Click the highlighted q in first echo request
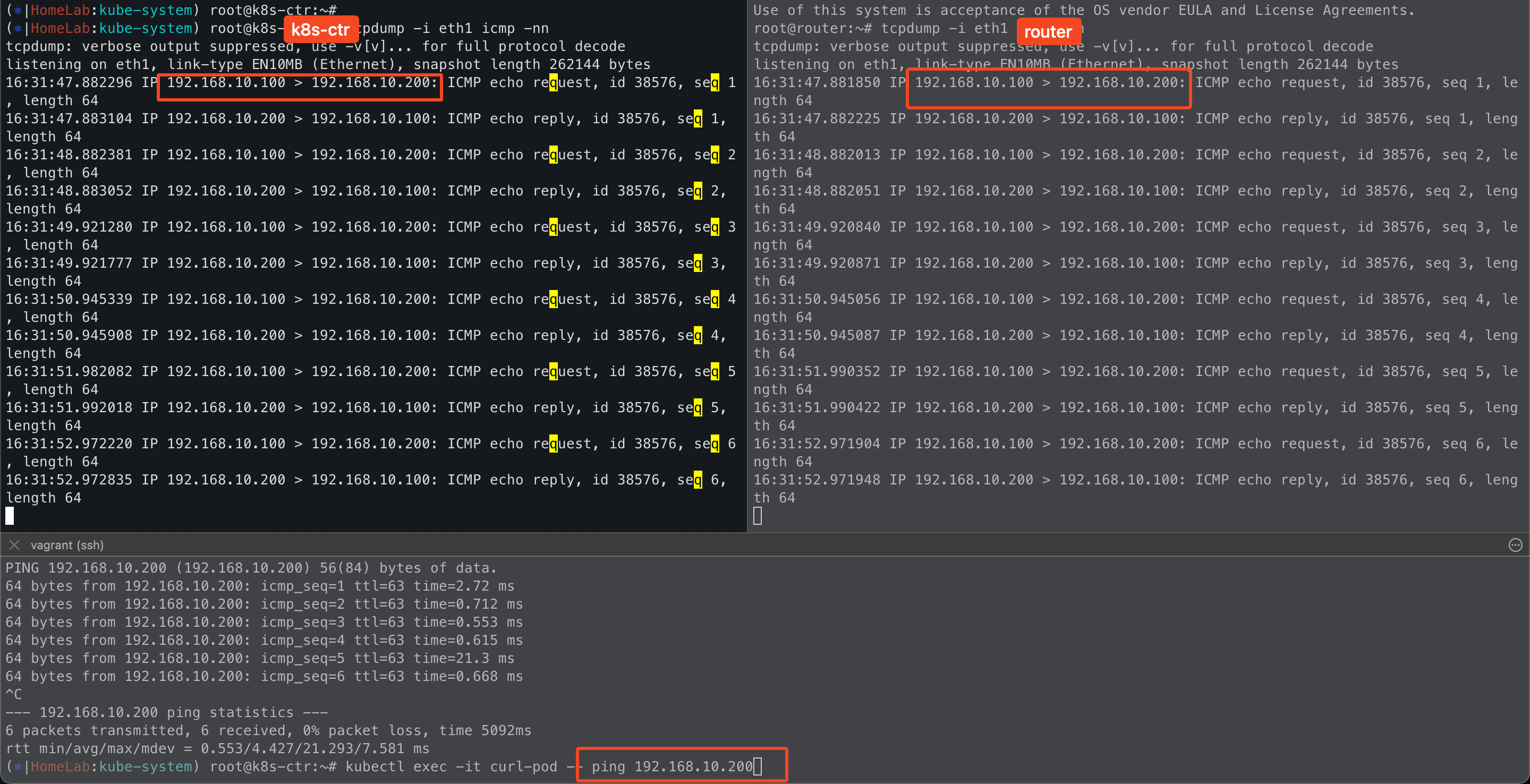The width and height of the screenshot is (1530, 784). [x=553, y=82]
